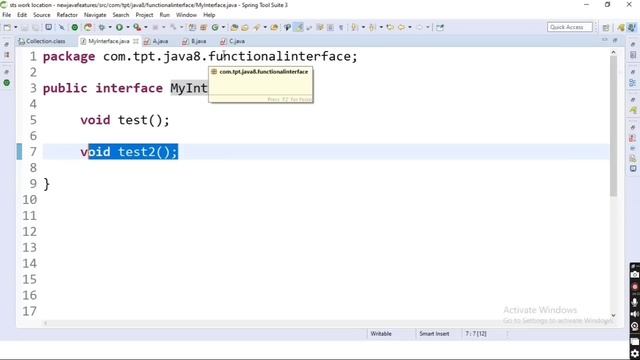
Task: Open the Window menu
Action: click(186, 15)
